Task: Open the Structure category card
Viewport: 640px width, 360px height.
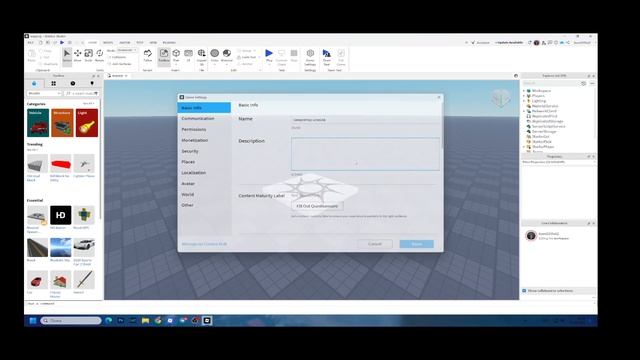Action: click(x=62, y=123)
